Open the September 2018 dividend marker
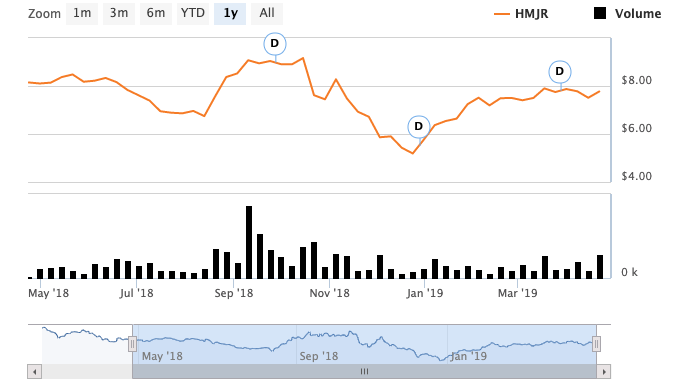673x386 pixels. pyautogui.click(x=275, y=44)
